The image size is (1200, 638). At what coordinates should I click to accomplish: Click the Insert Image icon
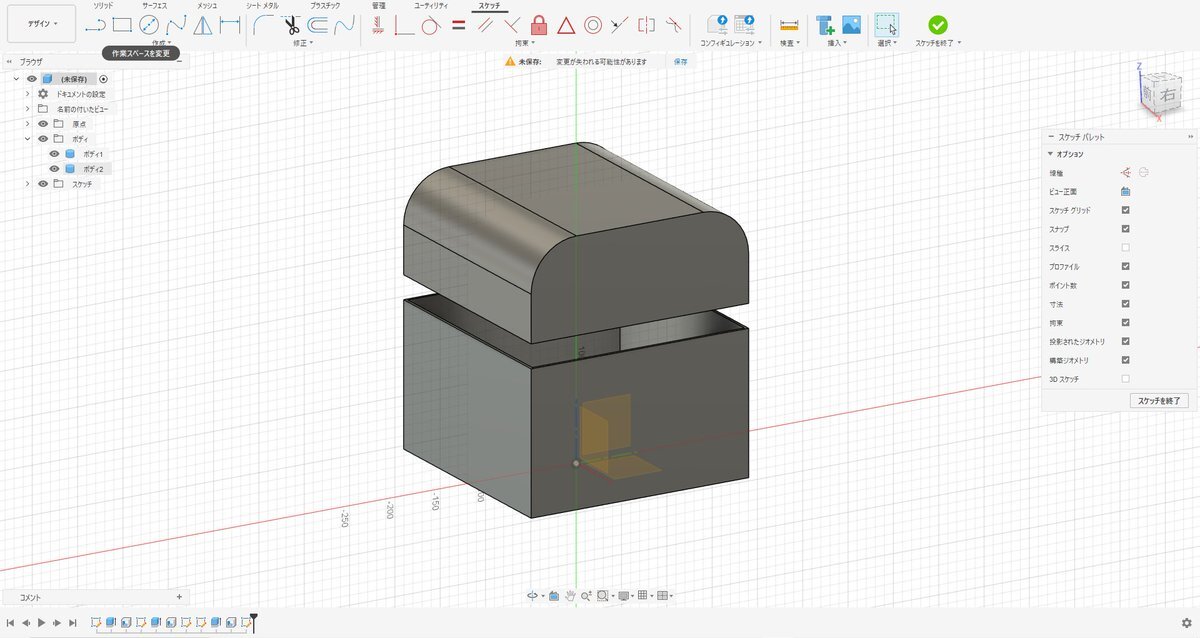[851, 25]
